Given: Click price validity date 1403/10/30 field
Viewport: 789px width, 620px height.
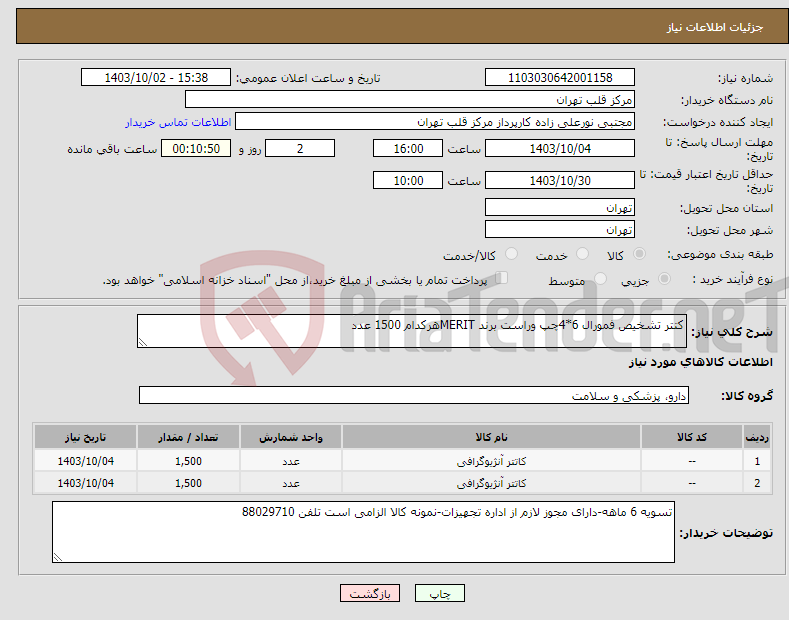Looking at the screenshot, I should point(560,180).
